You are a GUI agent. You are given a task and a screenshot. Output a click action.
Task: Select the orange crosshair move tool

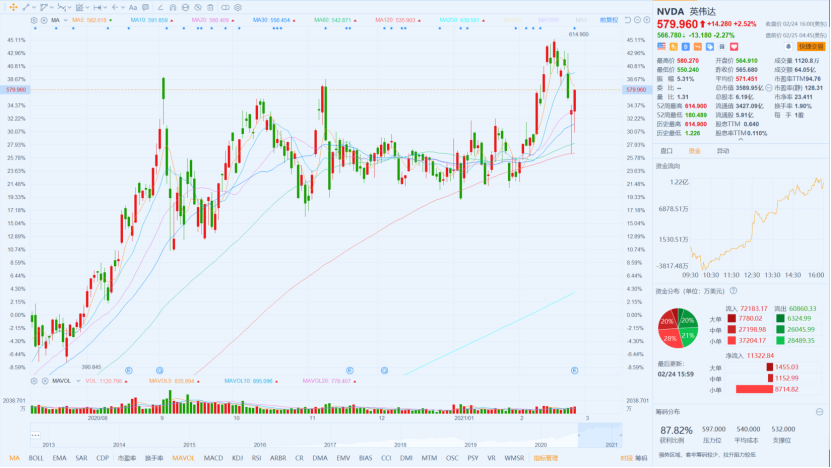pyautogui.click(x=13, y=7)
